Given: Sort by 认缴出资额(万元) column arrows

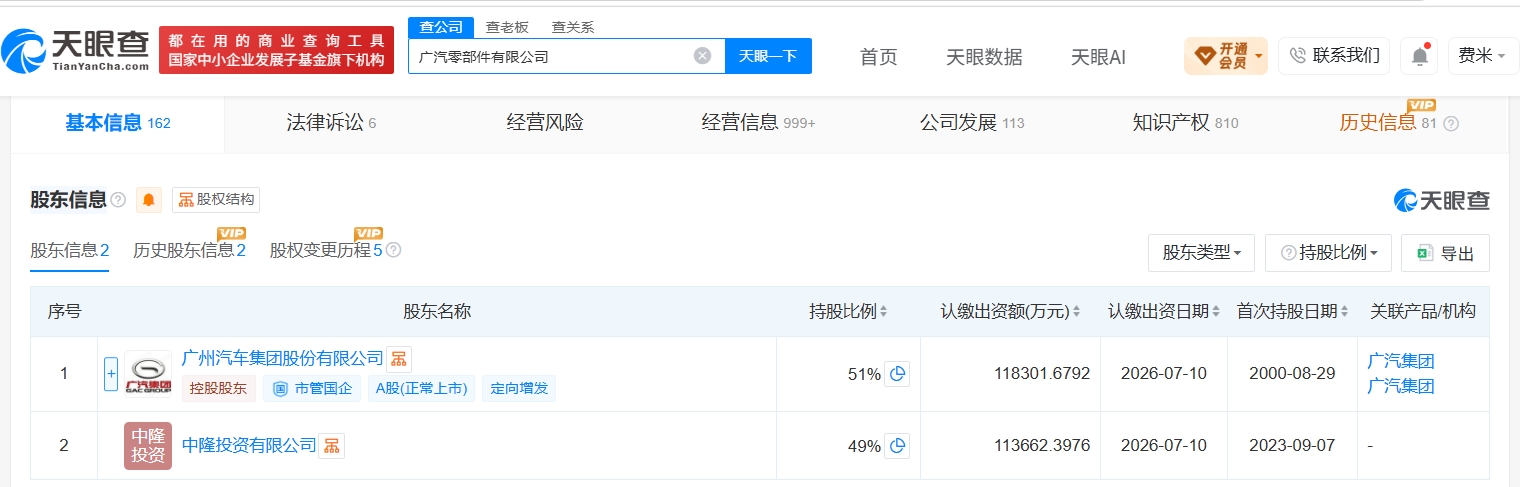Looking at the screenshot, I should pos(1076,312).
